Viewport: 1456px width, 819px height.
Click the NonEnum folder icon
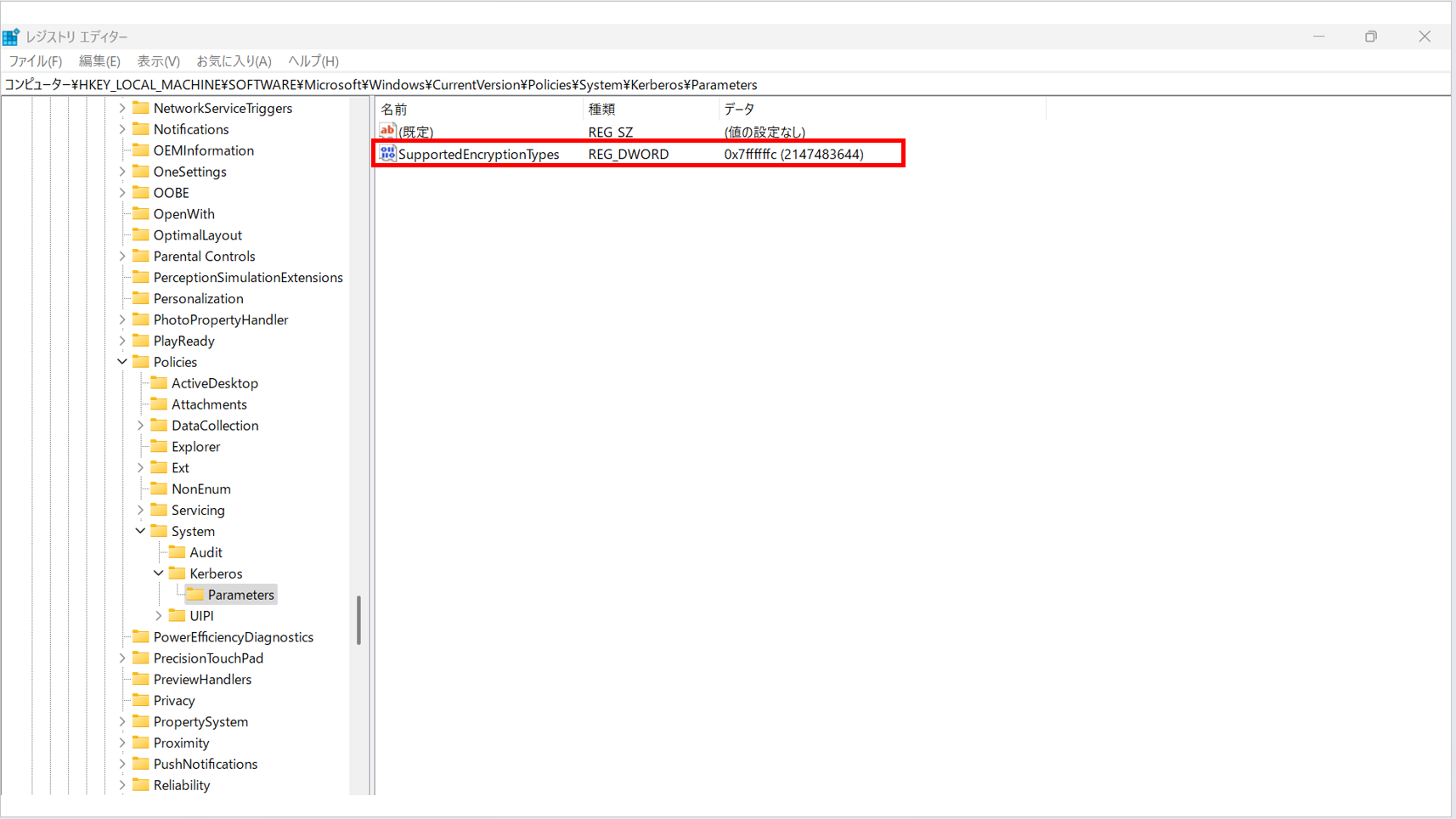pyautogui.click(x=159, y=489)
